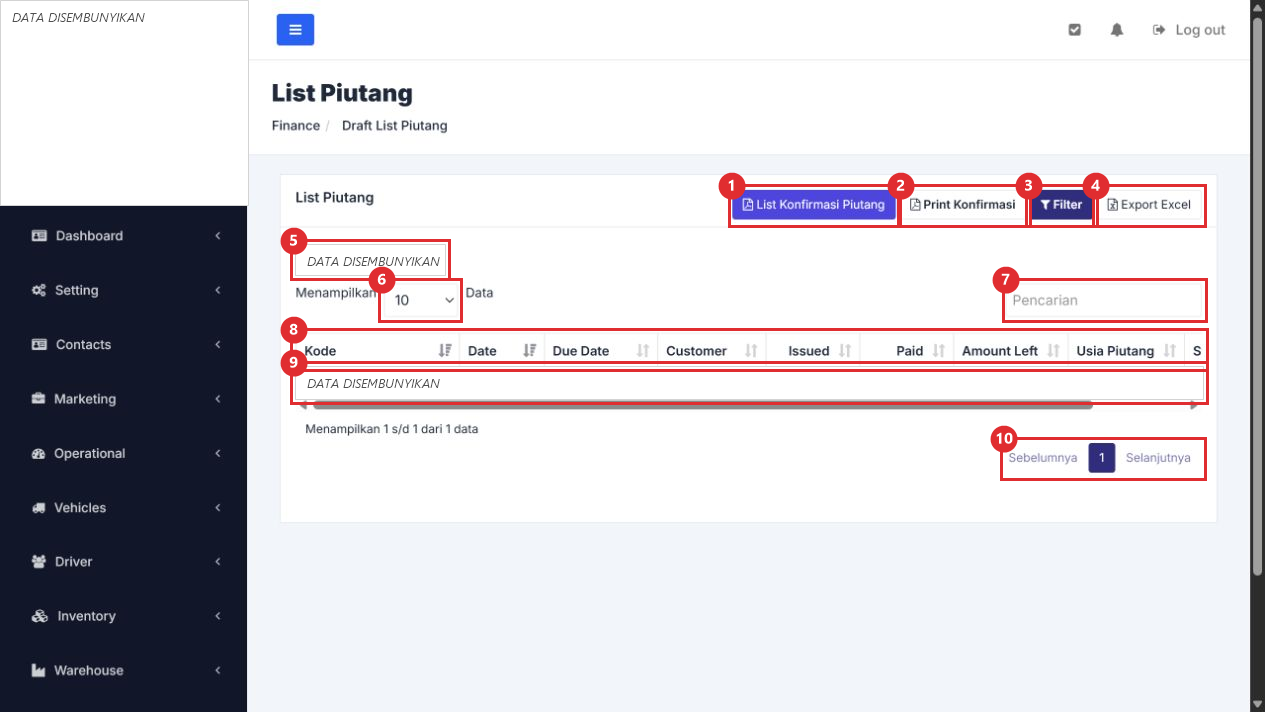
Task: Click the List Konfirmasi Piutang button
Action: [x=814, y=205]
